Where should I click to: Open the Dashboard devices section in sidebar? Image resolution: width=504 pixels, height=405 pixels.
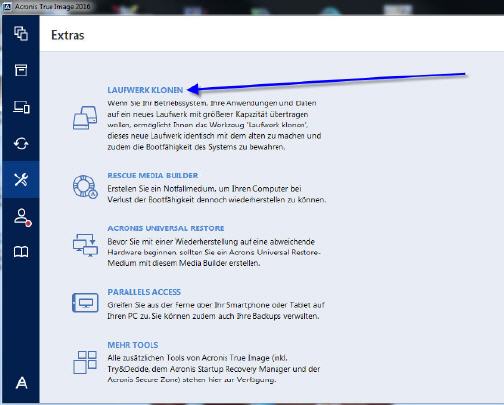[21, 107]
